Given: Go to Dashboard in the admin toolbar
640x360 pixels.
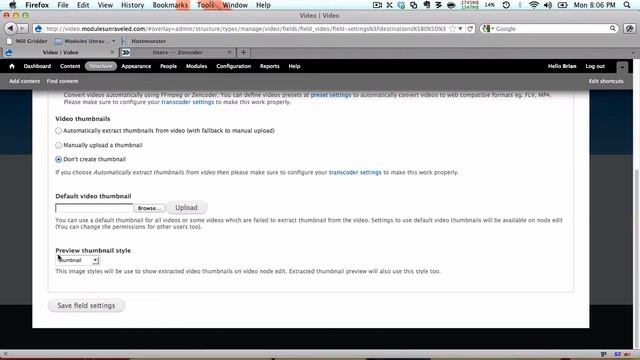Looking at the screenshot, I should click(x=37, y=66).
